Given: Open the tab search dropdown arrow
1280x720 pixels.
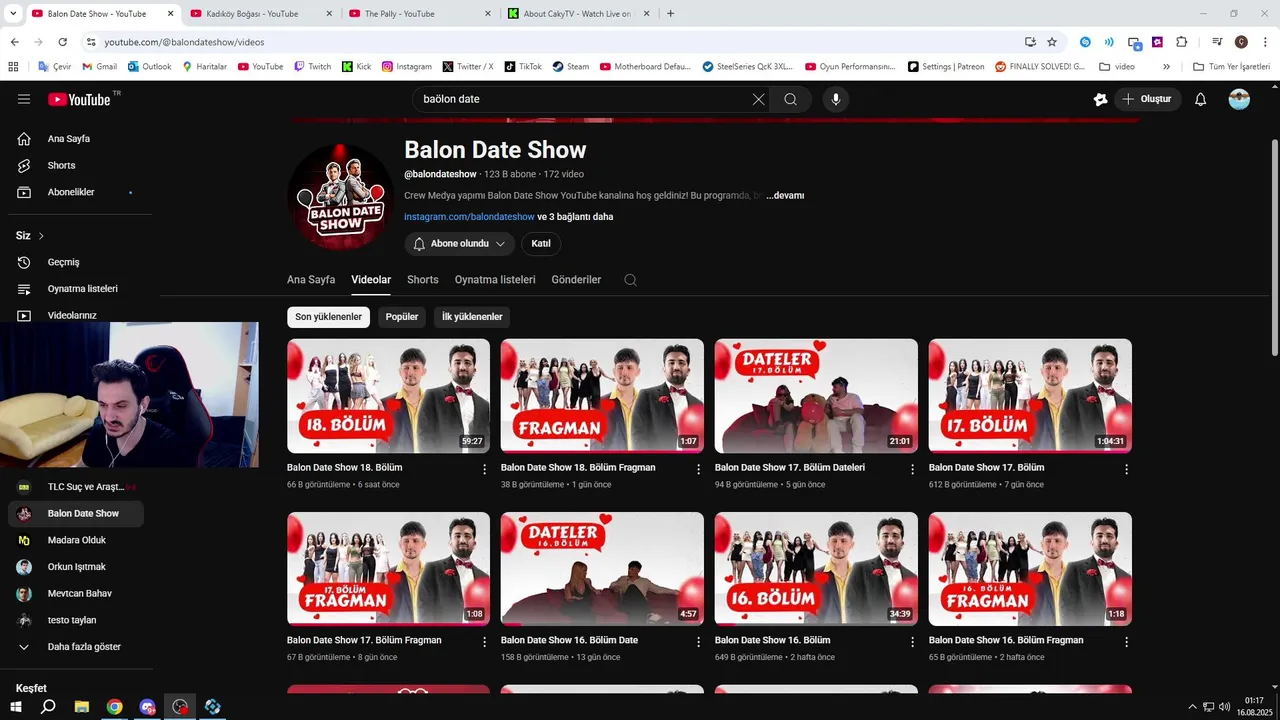Looking at the screenshot, I should (x=14, y=13).
